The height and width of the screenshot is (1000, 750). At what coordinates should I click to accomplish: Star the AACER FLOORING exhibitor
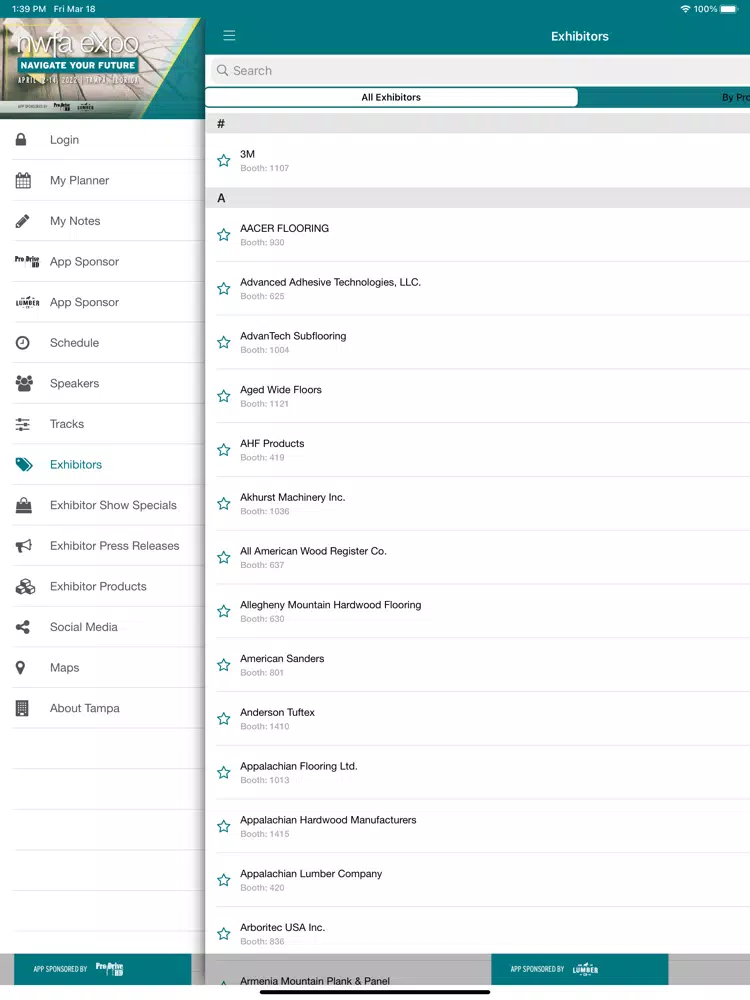coord(223,235)
